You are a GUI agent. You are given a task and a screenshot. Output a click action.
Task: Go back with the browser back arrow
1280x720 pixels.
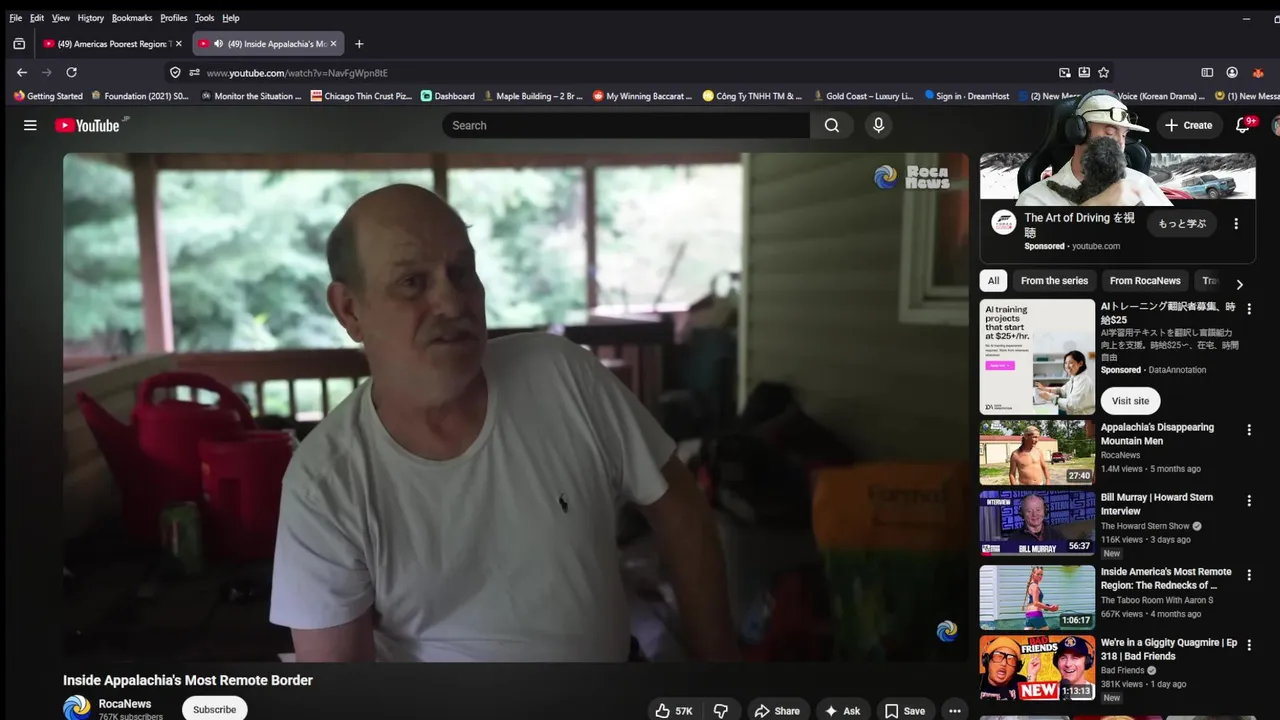click(22, 72)
